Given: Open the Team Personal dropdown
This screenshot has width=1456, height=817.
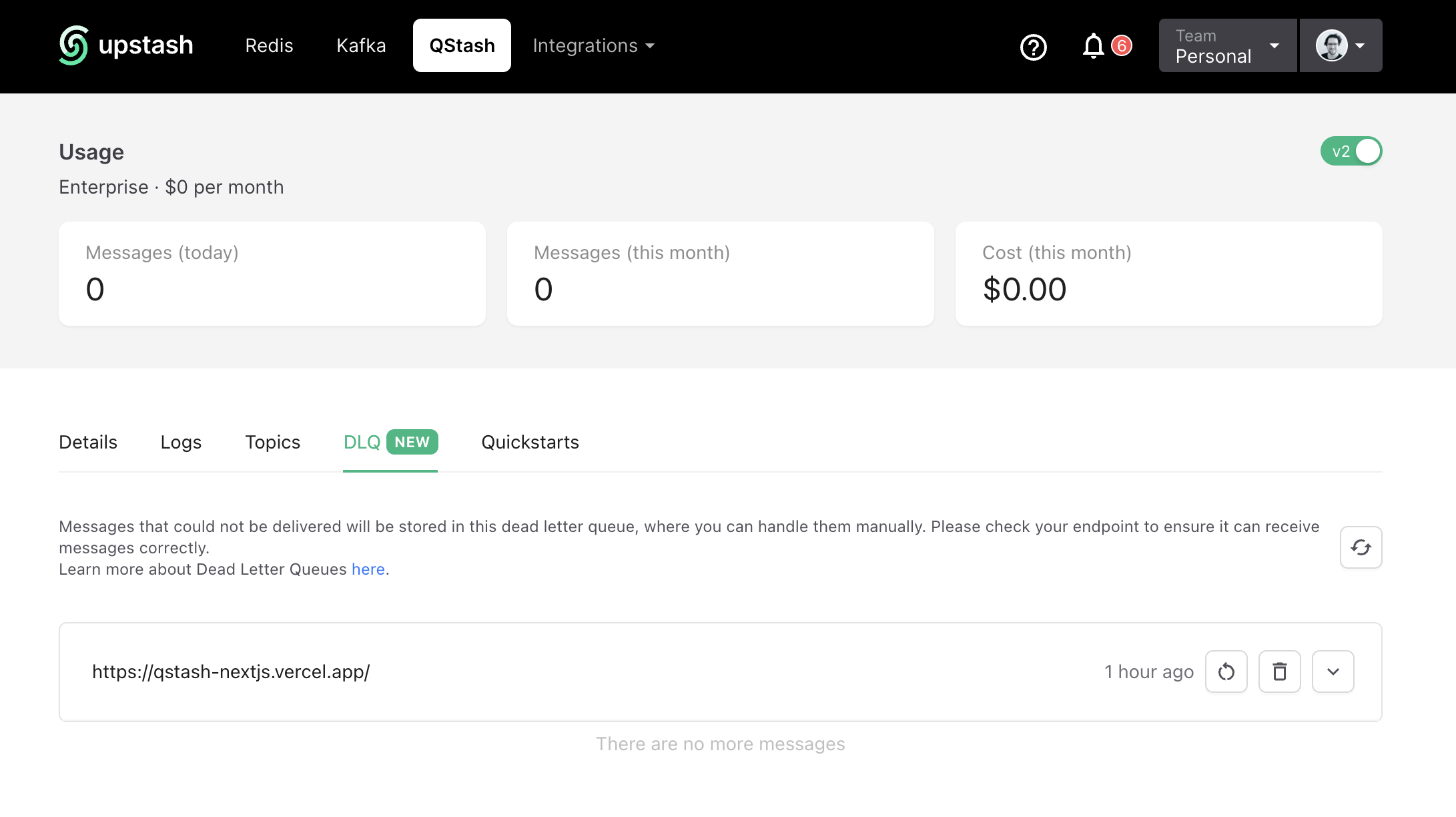Looking at the screenshot, I should (1227, 45).
